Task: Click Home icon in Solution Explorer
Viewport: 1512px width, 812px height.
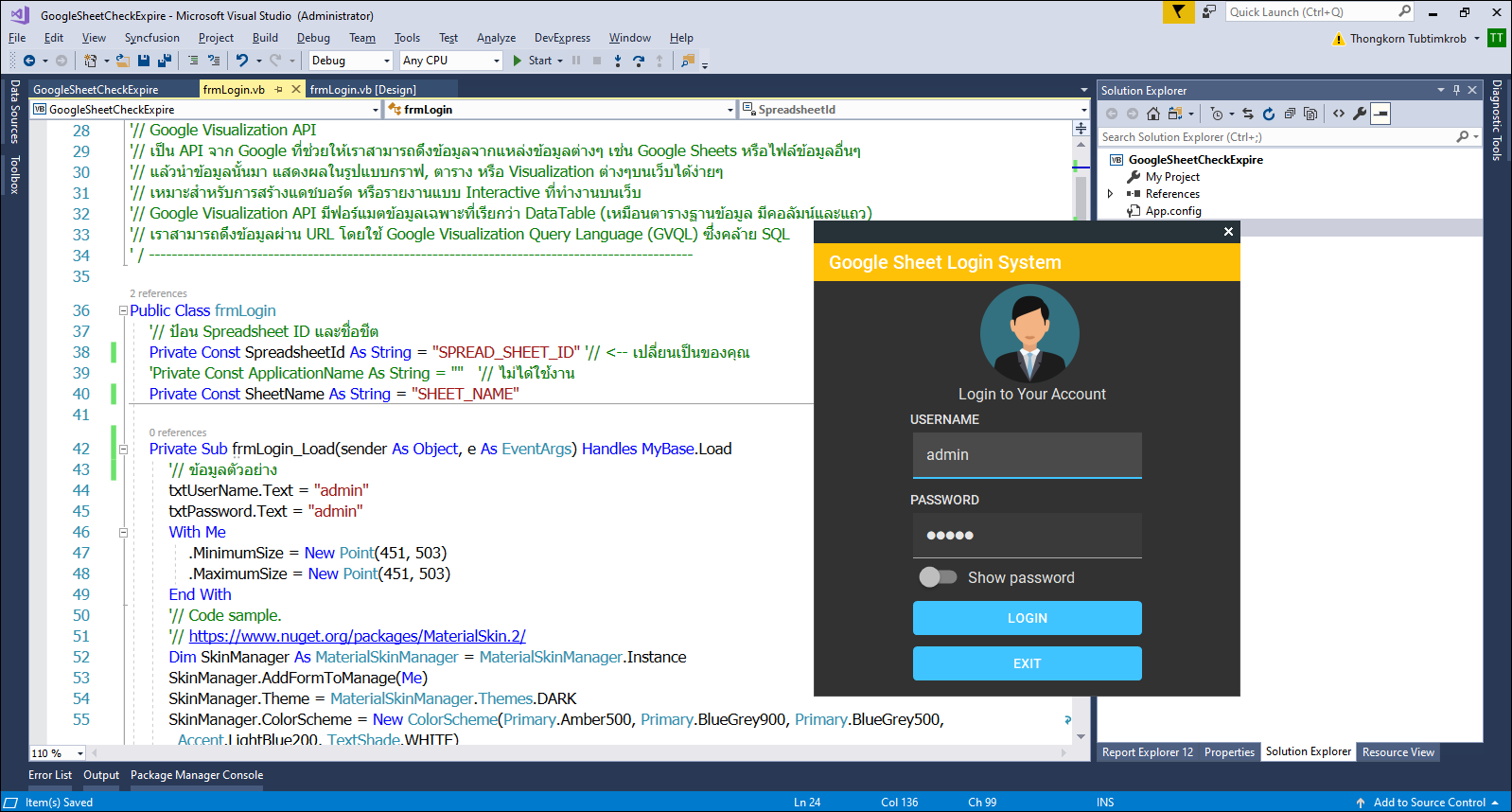Action: tap(1152, 114)
